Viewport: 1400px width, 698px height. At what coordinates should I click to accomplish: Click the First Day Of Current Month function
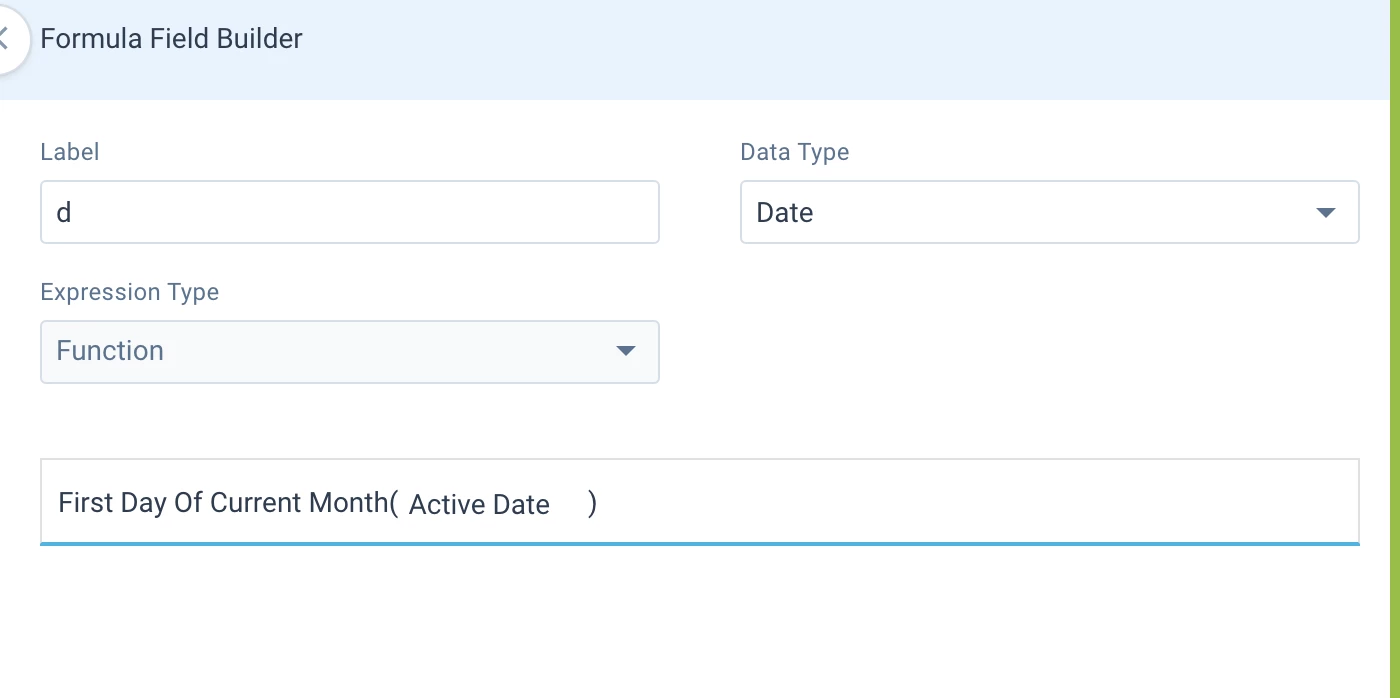coord(222,502)
